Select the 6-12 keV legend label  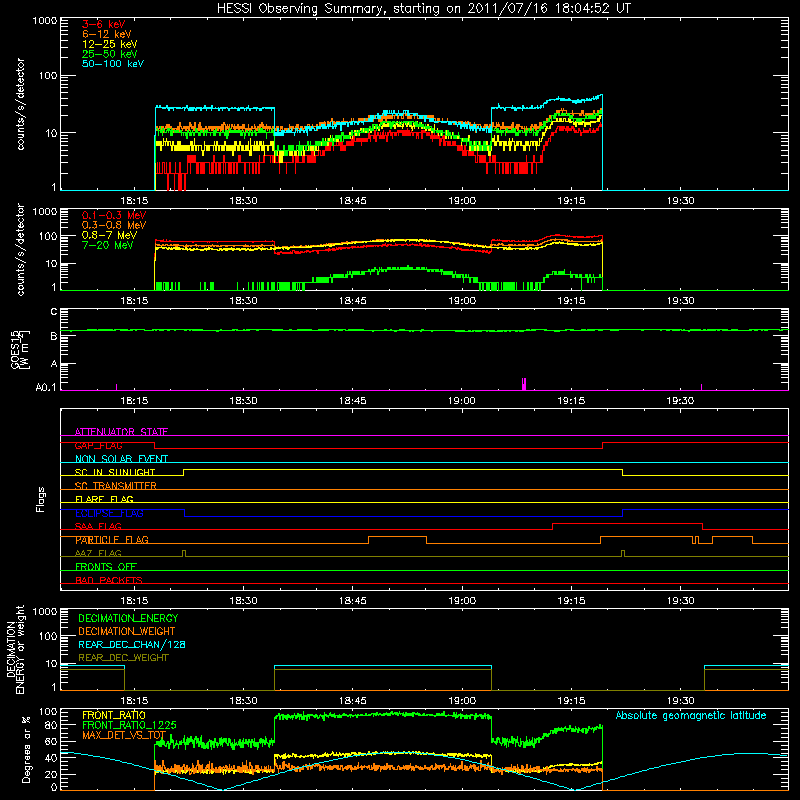(x=107, y=34)
